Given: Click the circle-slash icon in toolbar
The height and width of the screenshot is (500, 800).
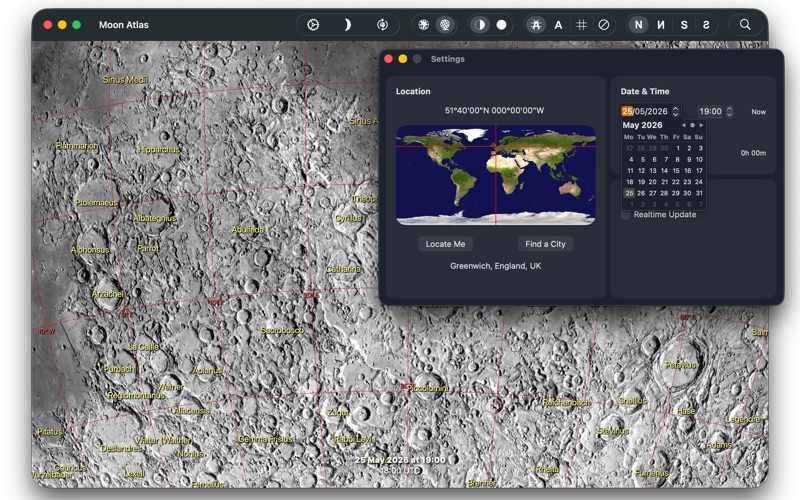Looking at the screenshot, I should click(x=604, y=24).
